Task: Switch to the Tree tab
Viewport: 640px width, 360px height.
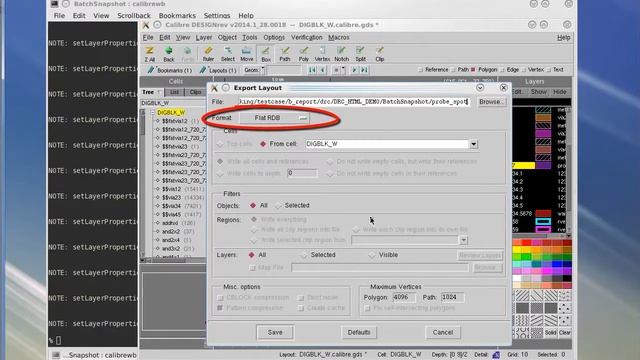Action: (x=151, y=92)
